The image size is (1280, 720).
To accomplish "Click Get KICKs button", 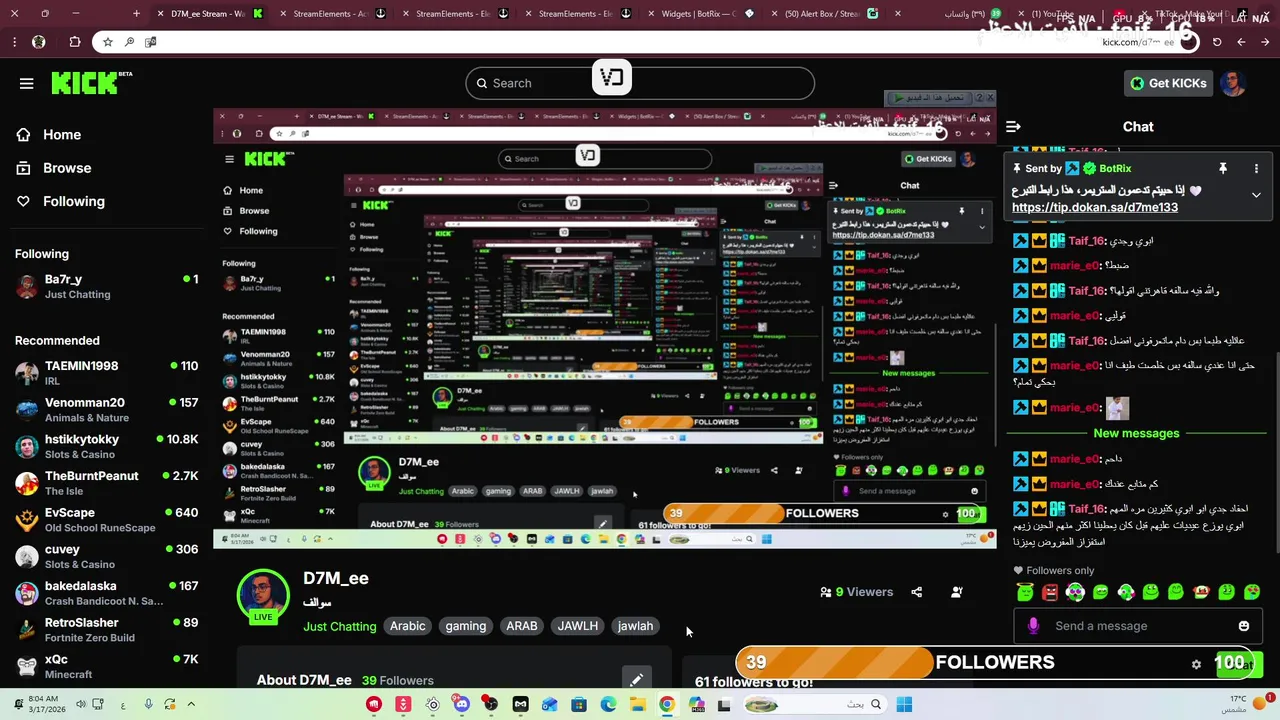I will 1167,83.
